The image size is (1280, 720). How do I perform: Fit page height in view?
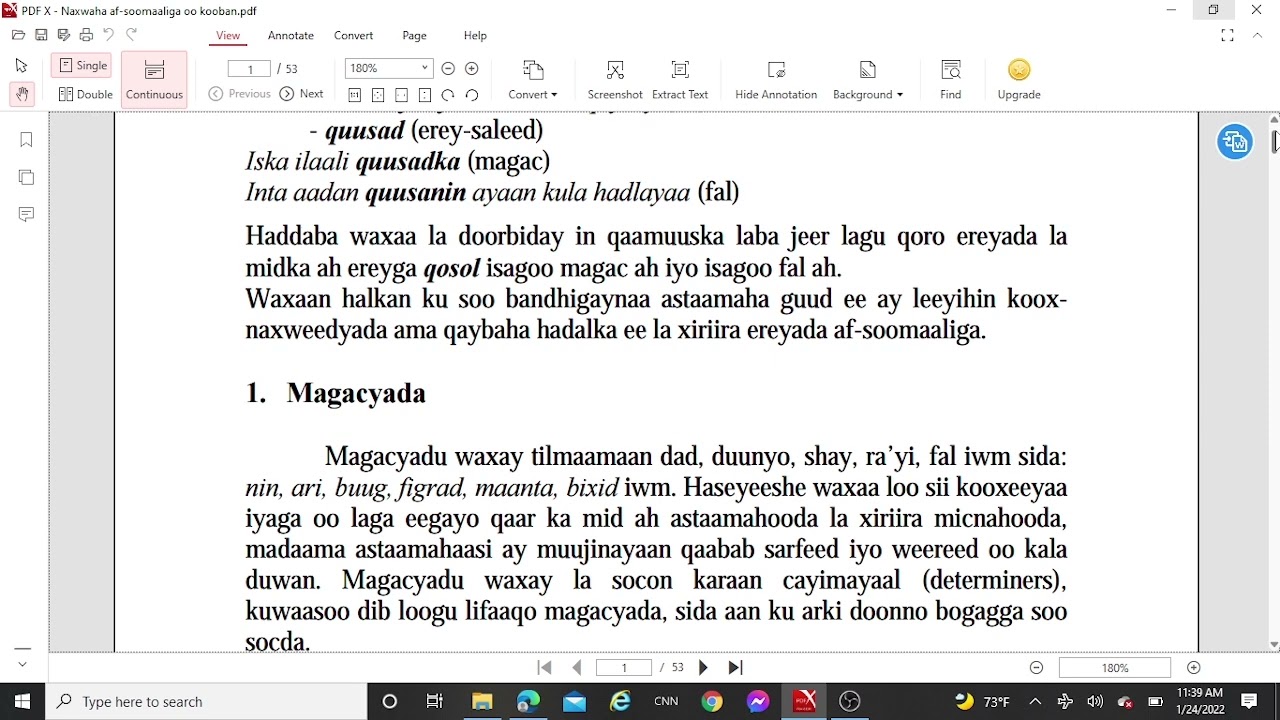coord(425,95)
